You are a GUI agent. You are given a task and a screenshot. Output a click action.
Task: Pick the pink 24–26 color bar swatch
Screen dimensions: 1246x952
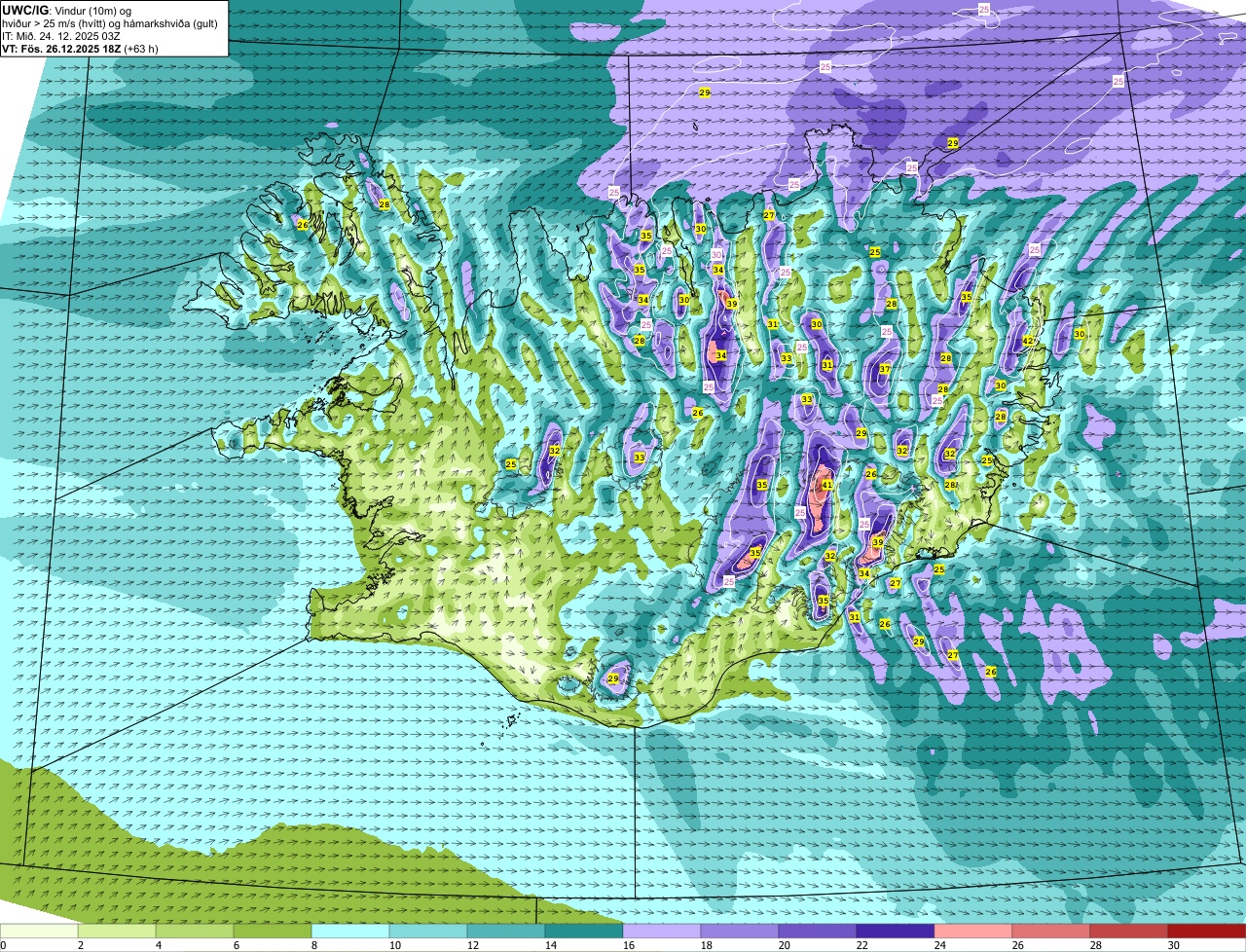click(973, 931)
